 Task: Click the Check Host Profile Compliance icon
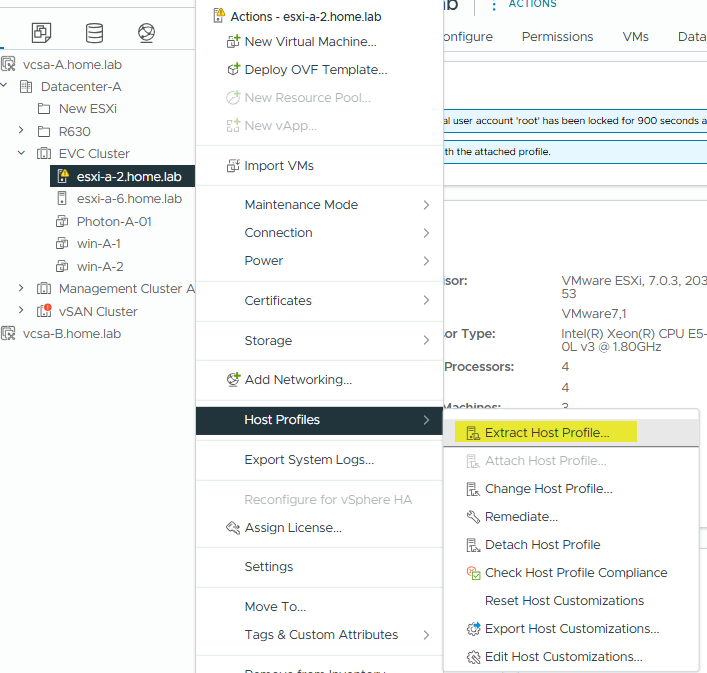pos(473,573)
